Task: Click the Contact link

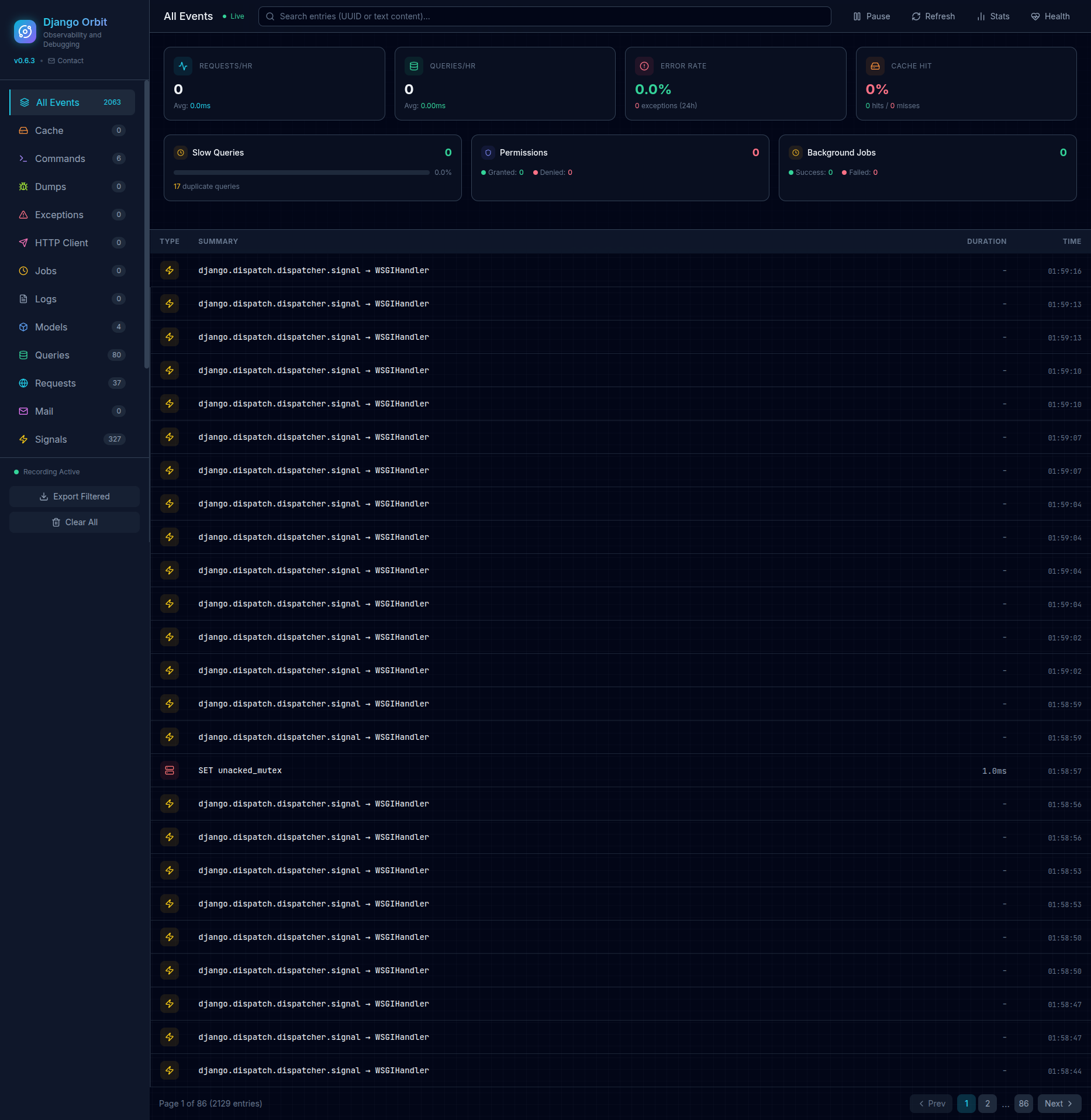Action: pos(66,61)
